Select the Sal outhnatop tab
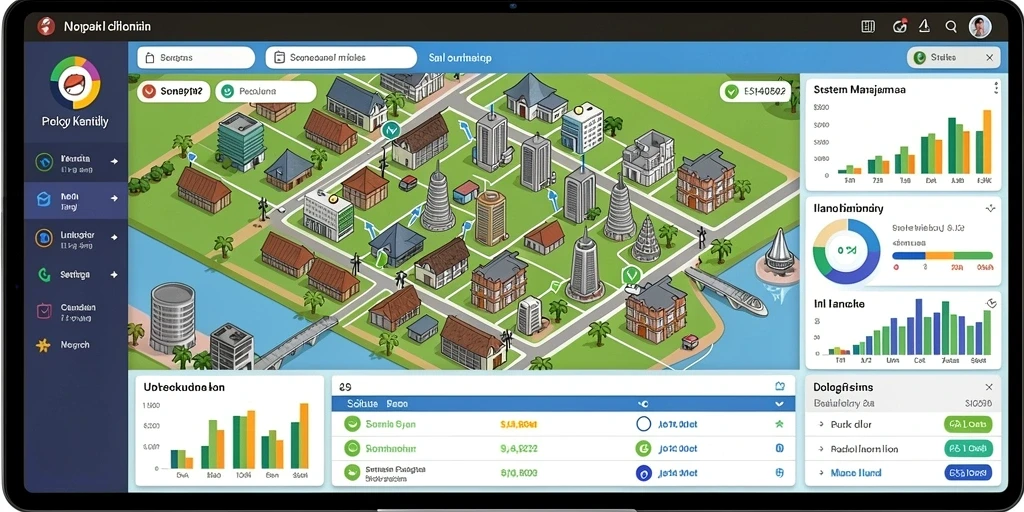 460,58
